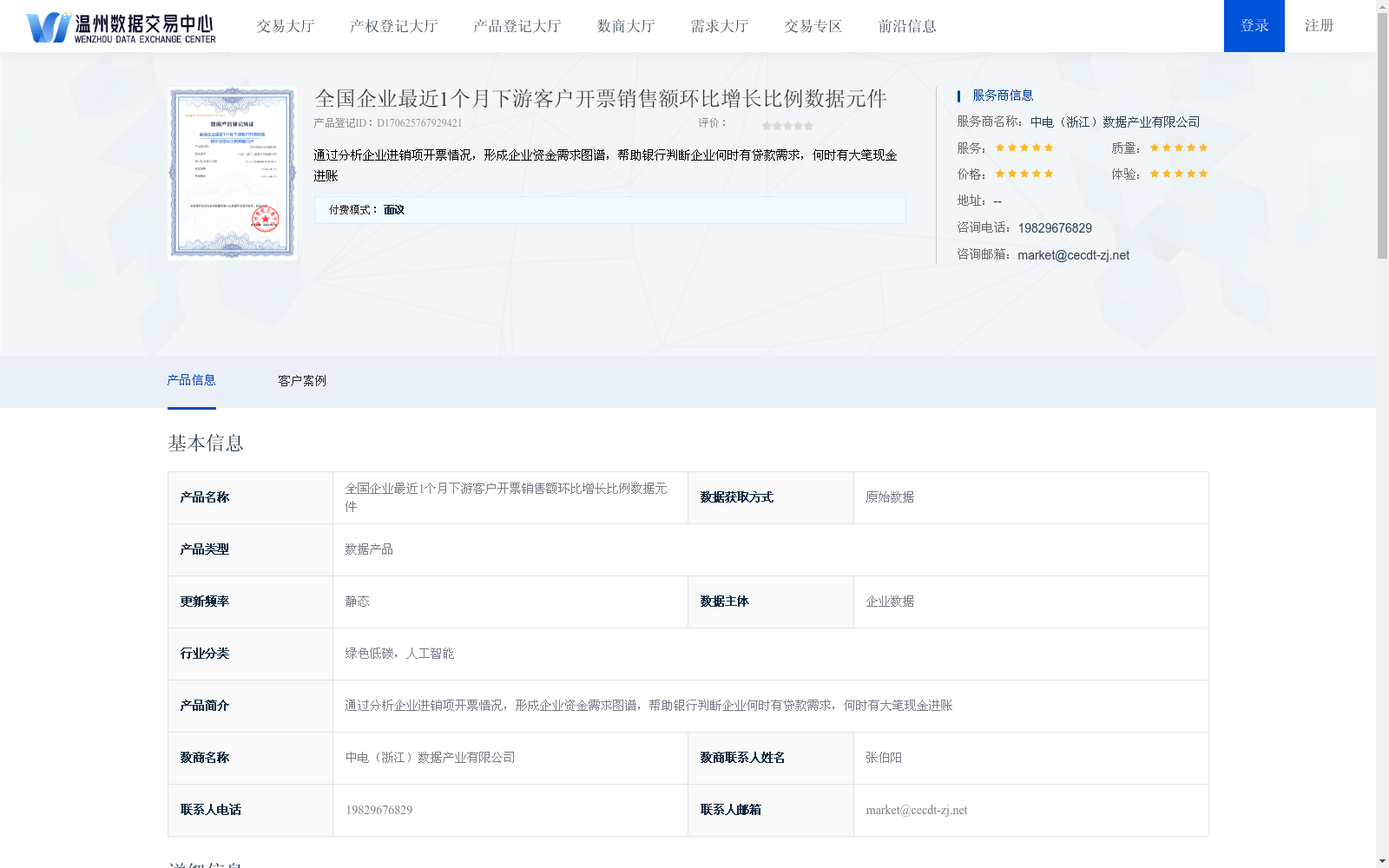Click the 付费模式 面议 field
Viewport: 1389px width, 868px height.
pos(609,210)
